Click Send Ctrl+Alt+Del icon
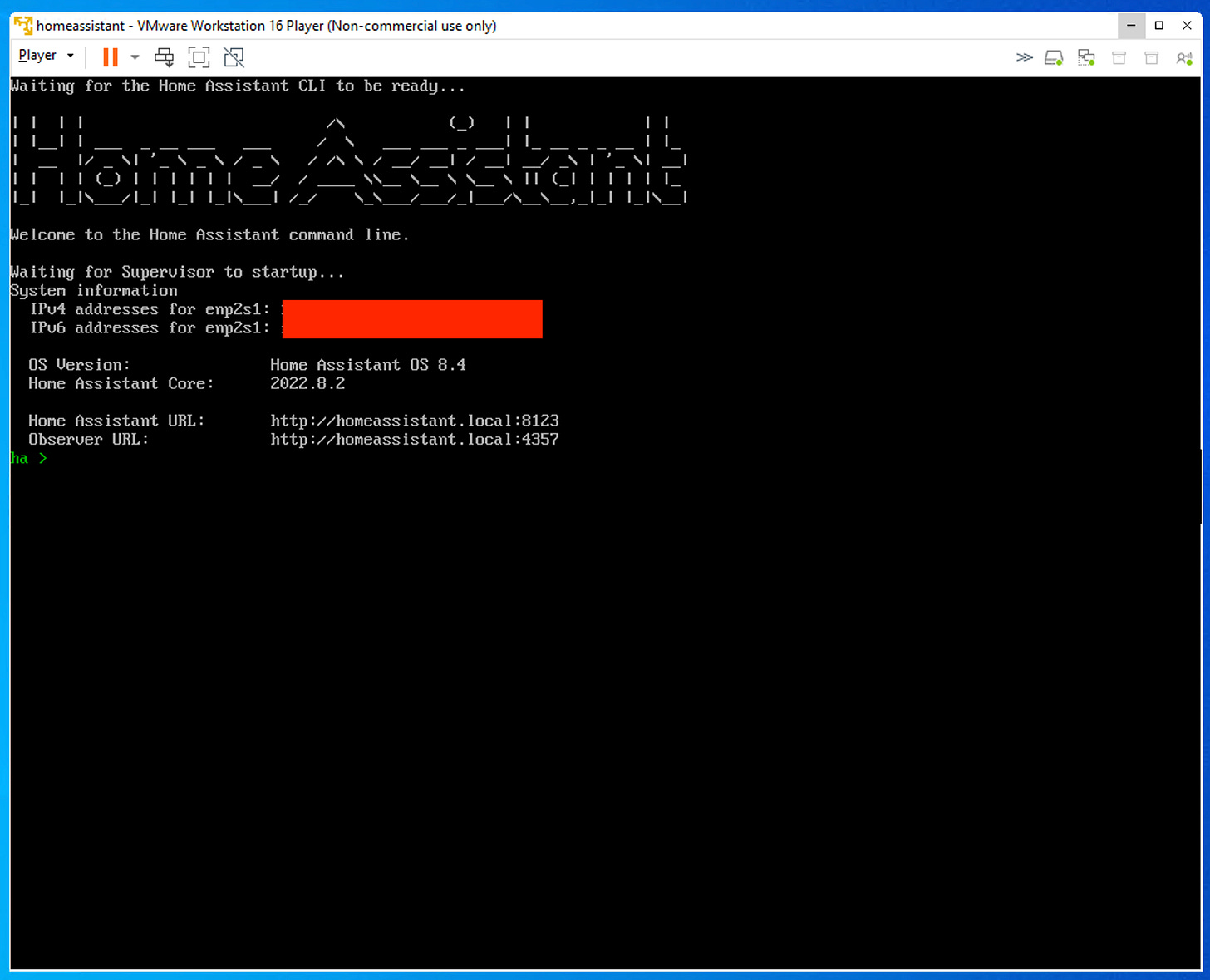The width and height of the screenshot is (1210, 980). [165, 57]
